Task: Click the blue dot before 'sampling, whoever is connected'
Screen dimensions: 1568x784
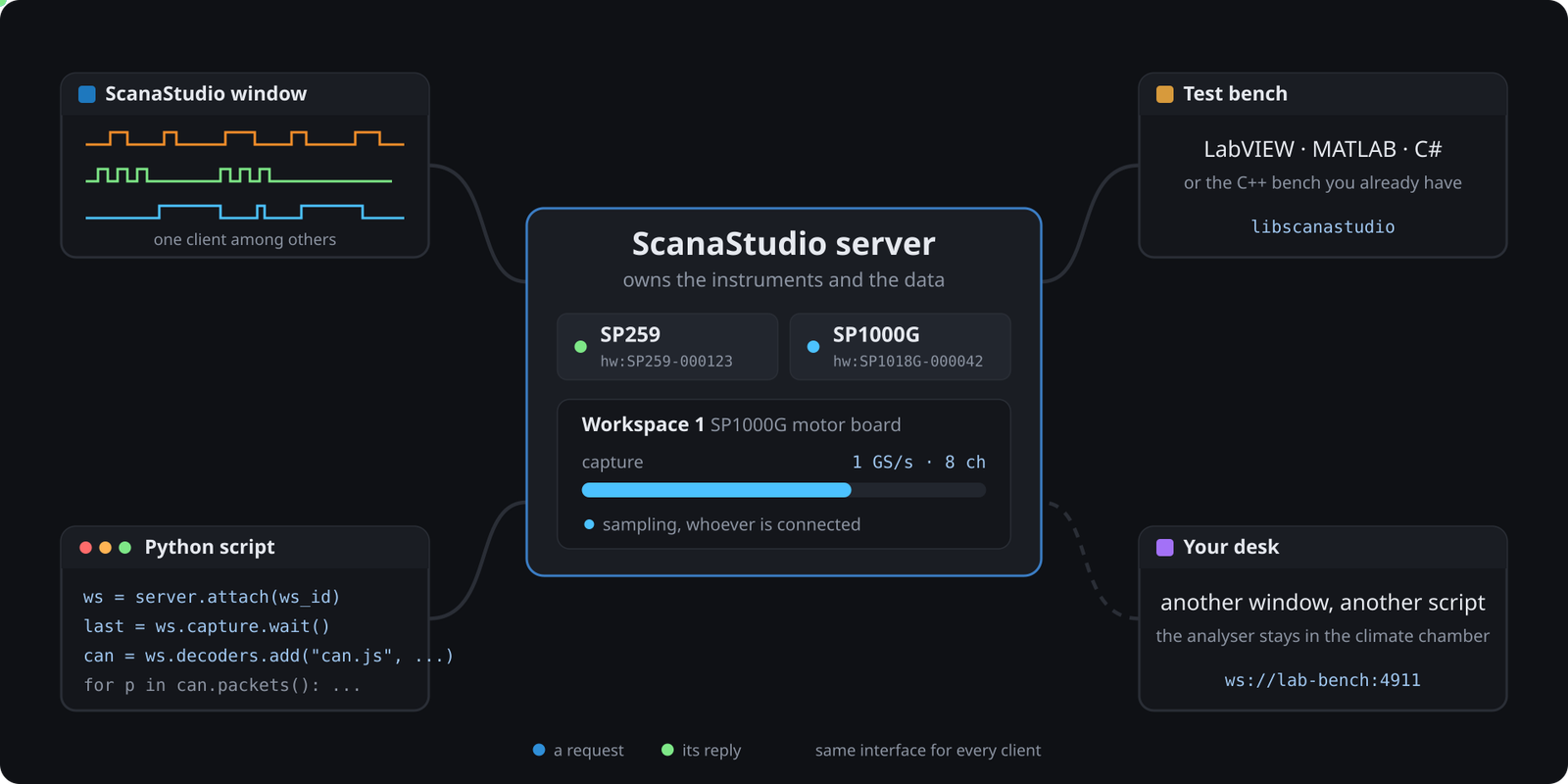Action: click(589, 524)
